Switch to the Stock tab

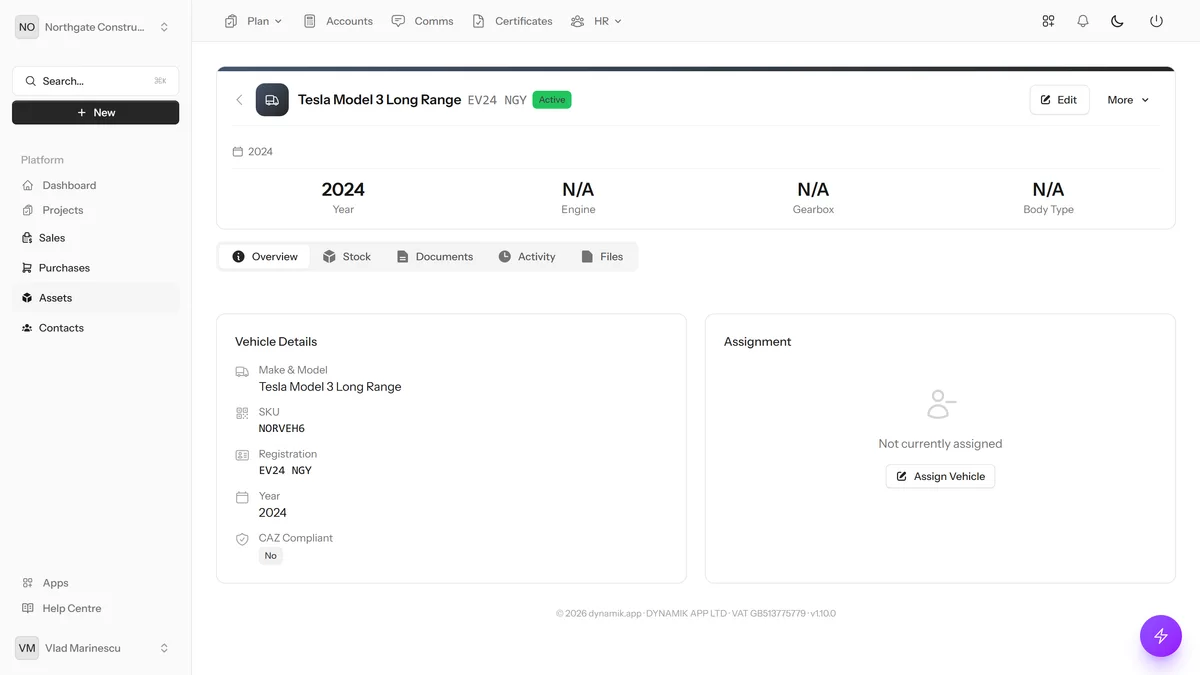(347, 257)
